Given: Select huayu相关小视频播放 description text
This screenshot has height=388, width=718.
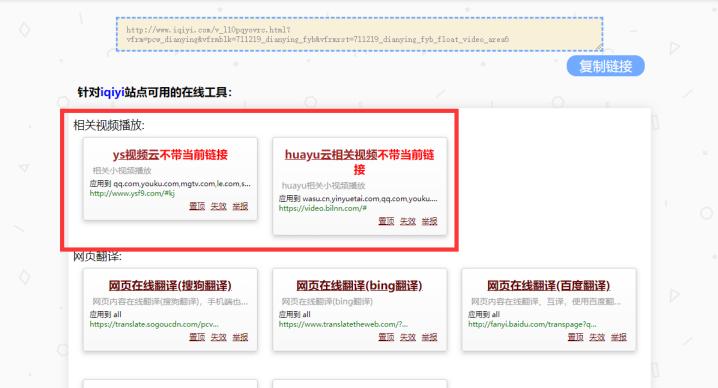Looking at the screenshot, I should pos(323,186).
